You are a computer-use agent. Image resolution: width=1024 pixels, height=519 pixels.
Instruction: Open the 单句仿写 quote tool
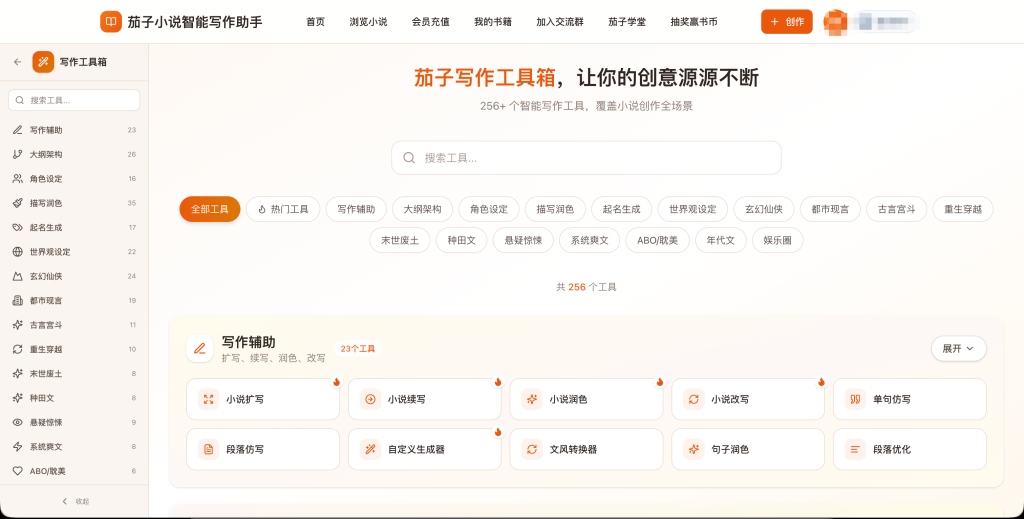(x=910, y=399)
